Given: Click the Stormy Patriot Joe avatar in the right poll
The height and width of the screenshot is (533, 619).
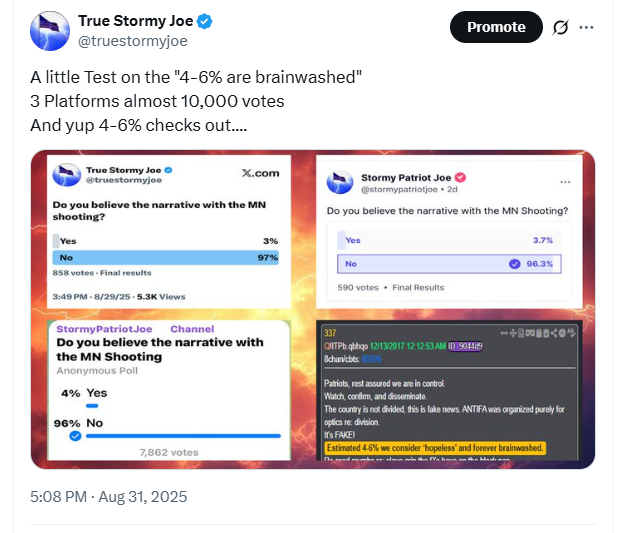Looking at the screenshot, I should point(341,182).
